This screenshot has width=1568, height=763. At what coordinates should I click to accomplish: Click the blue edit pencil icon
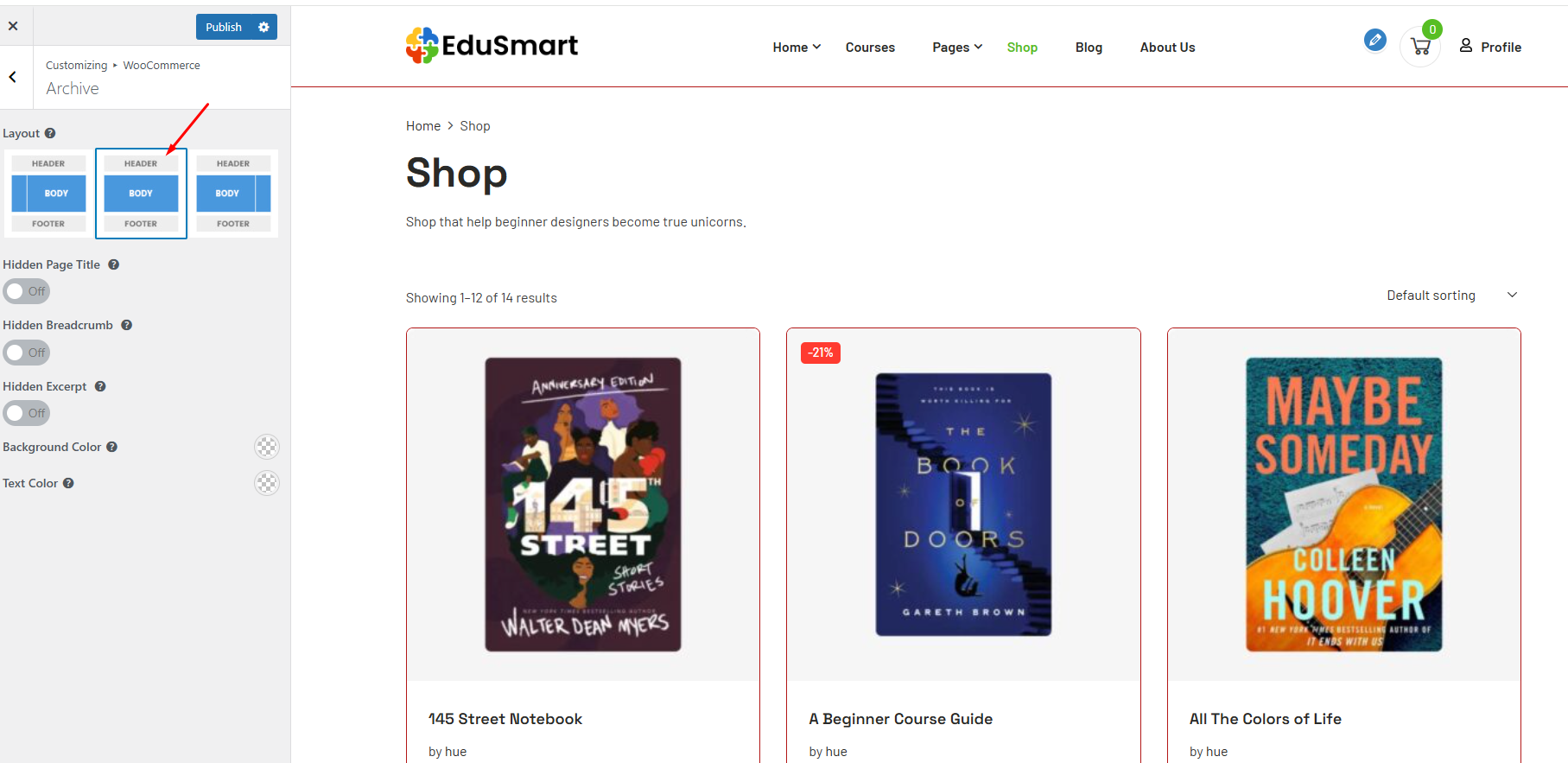[1374, 40]
